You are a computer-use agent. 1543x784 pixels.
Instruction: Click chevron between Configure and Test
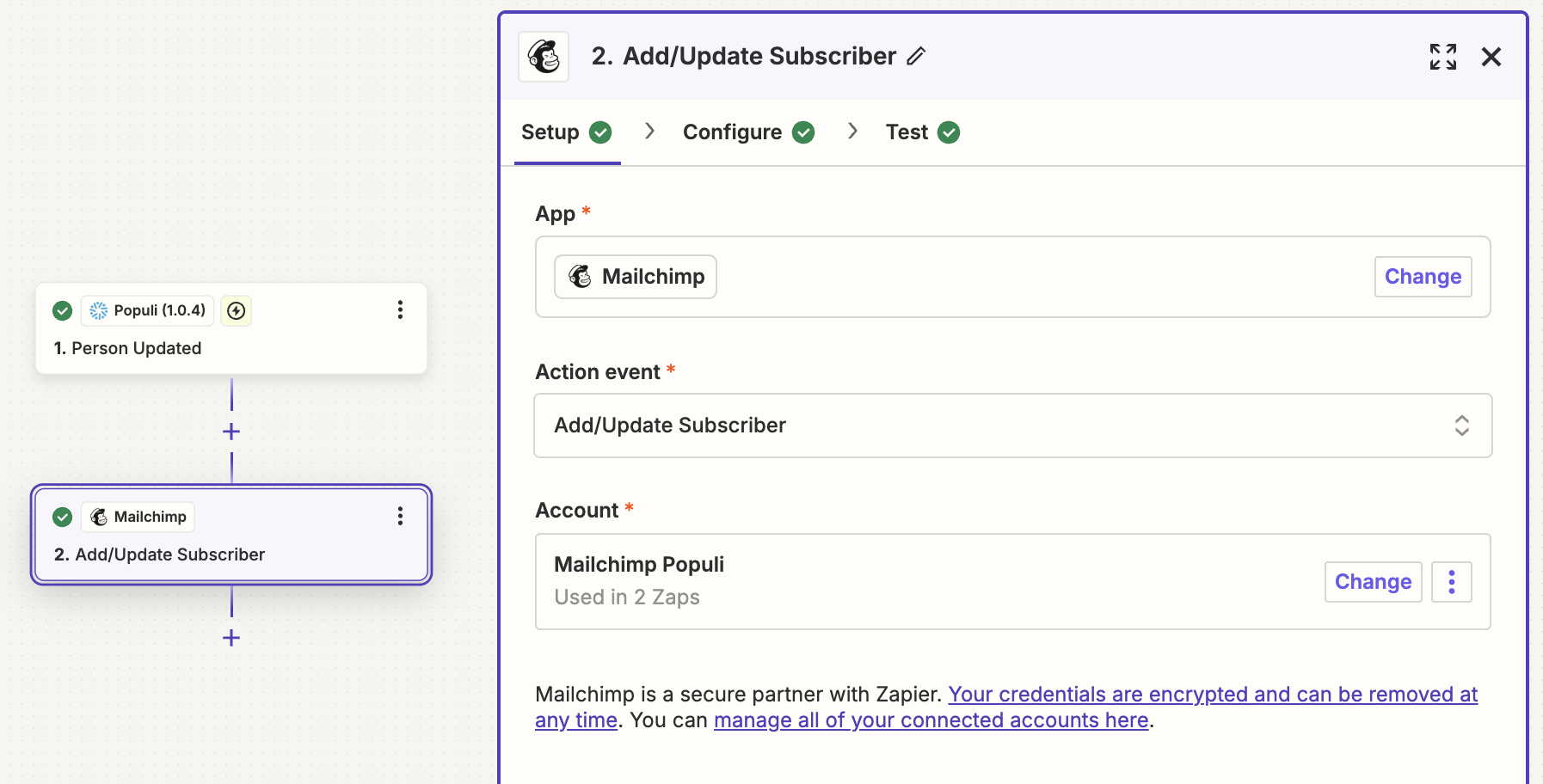[852, 131]
